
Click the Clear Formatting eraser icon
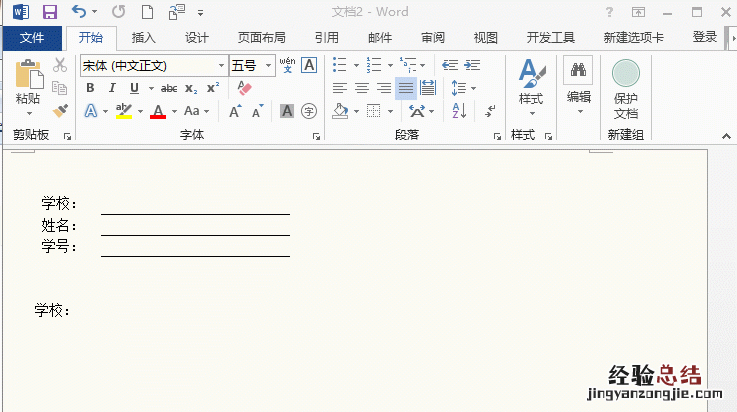pos(245,88)
